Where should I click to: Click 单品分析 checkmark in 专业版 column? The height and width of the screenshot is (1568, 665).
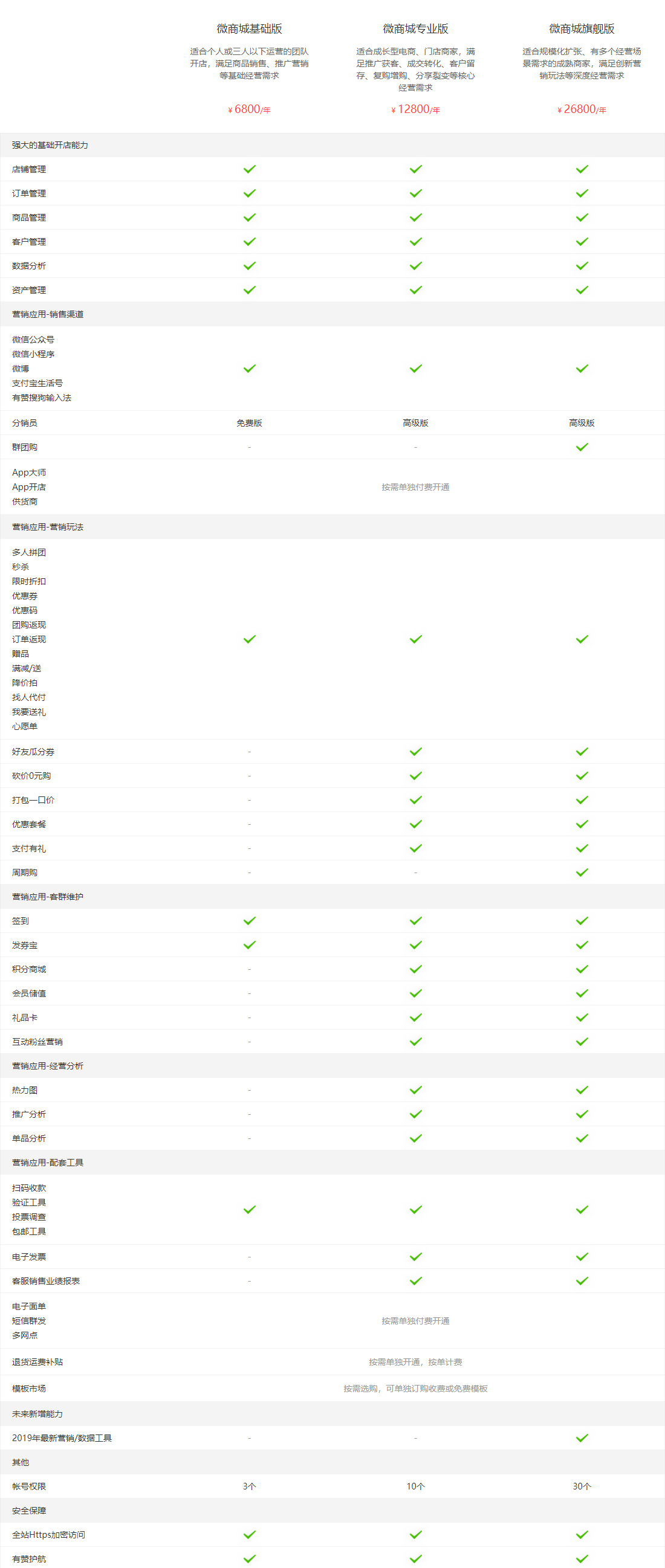[416, 1138]
